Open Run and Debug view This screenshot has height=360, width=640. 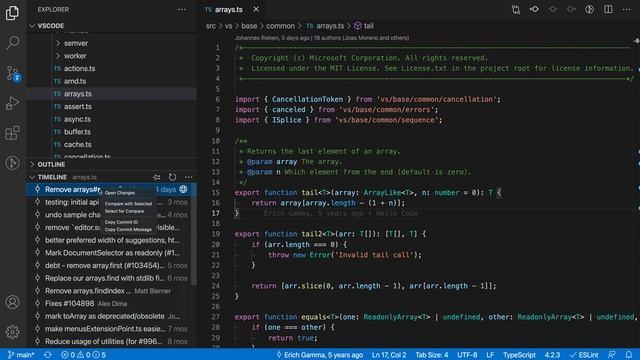coord(12,103)
